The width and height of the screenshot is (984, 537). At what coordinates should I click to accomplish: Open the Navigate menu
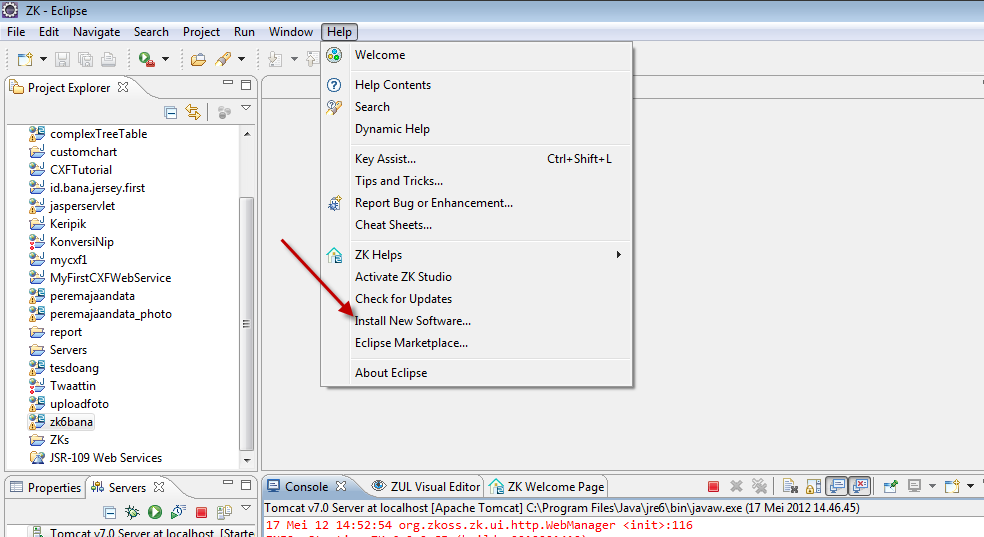[x=97, y=32]
